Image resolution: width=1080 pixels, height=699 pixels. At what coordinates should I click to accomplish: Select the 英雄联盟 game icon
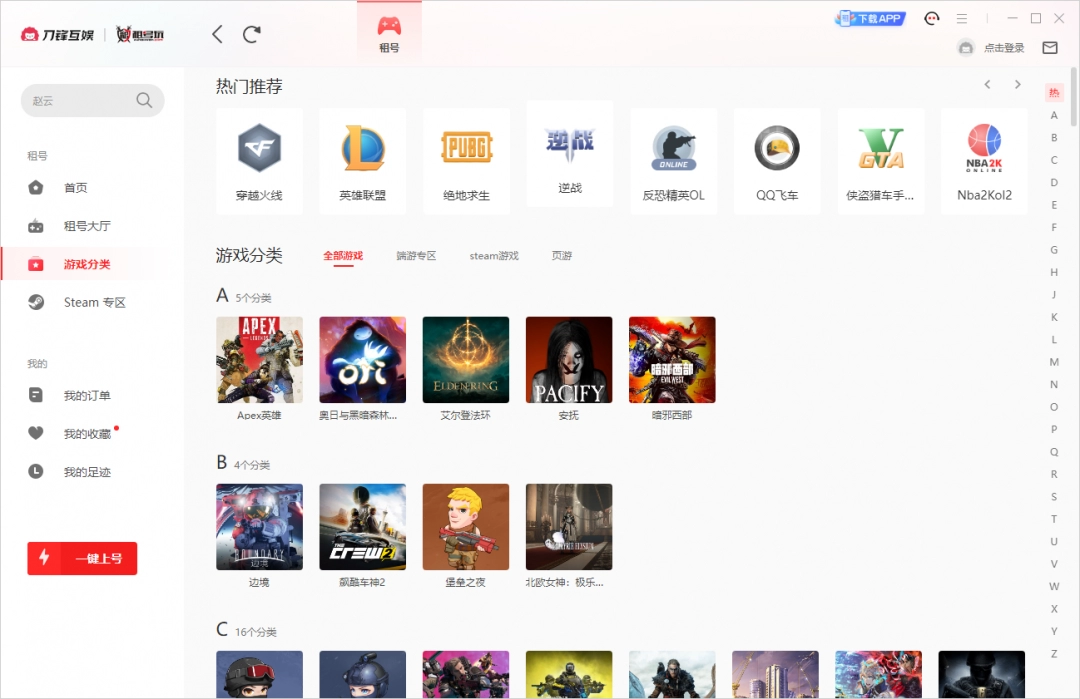(x=362, y=150)
